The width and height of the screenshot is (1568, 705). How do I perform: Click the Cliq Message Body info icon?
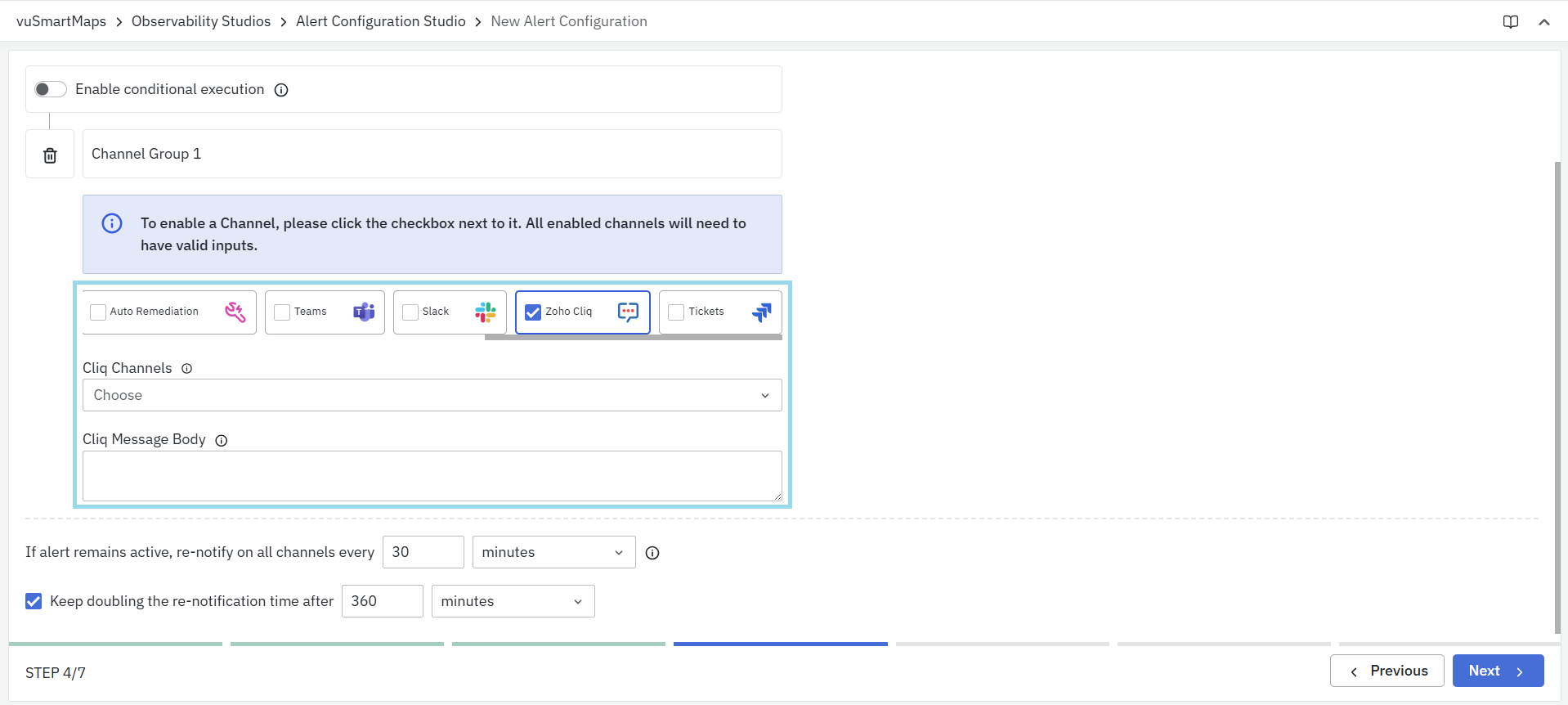[x=221, y=441]
